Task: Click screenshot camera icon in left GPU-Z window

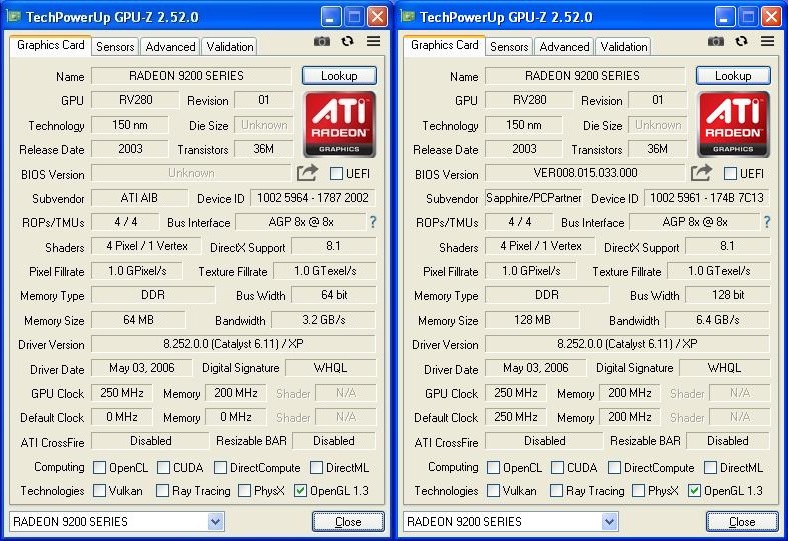Action: (322, 41)
